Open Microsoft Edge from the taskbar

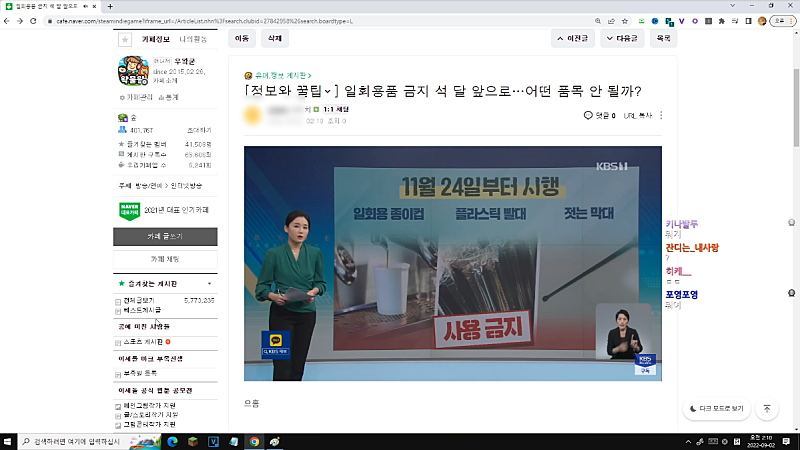pyautogui.click(x=171, y=441)
